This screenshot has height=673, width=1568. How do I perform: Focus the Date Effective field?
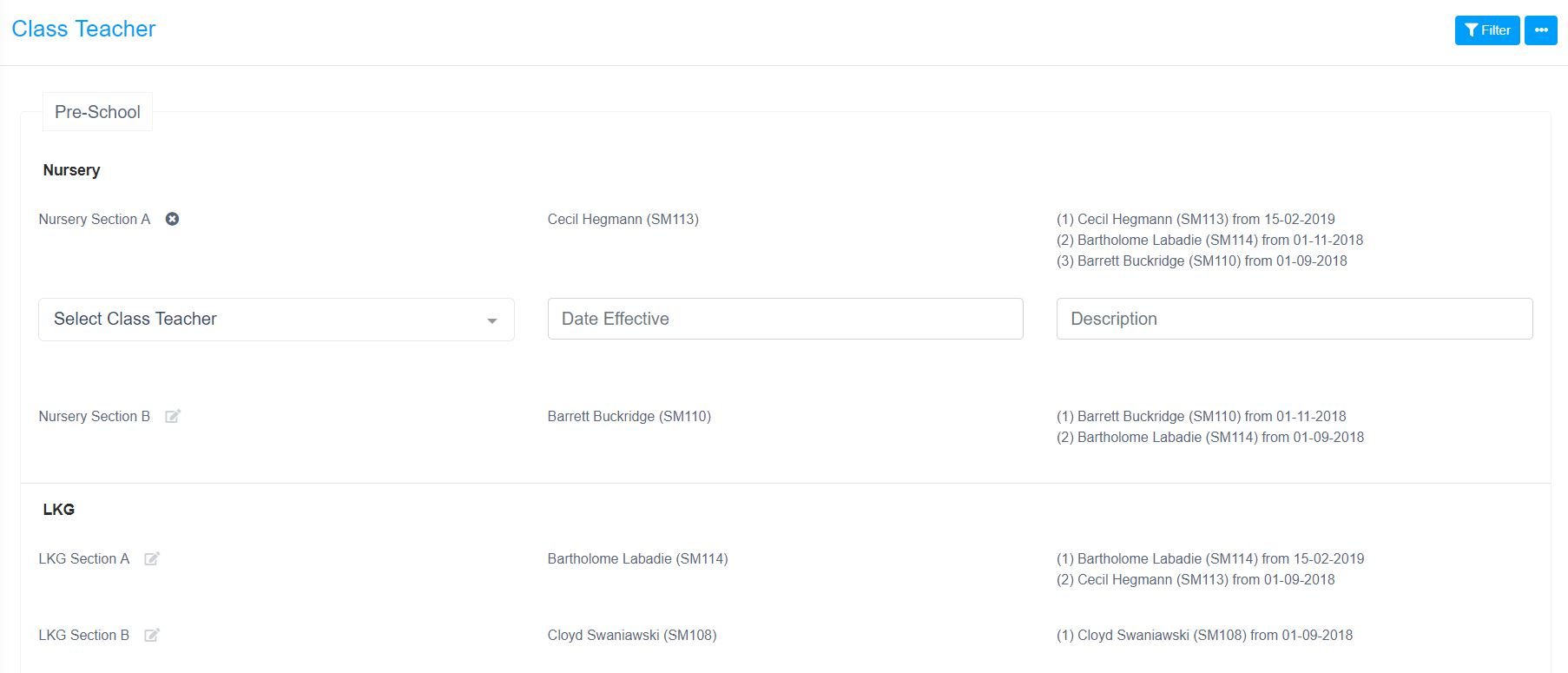pos(785,319)
